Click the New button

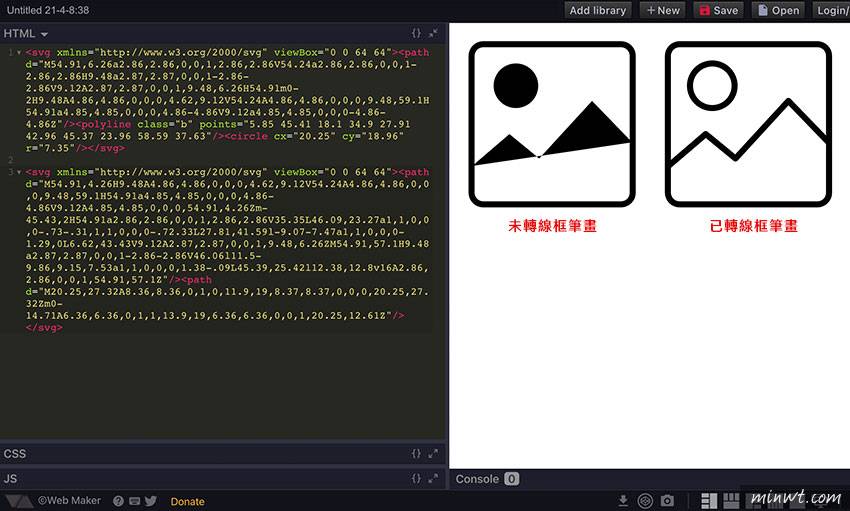click(663, 10)
